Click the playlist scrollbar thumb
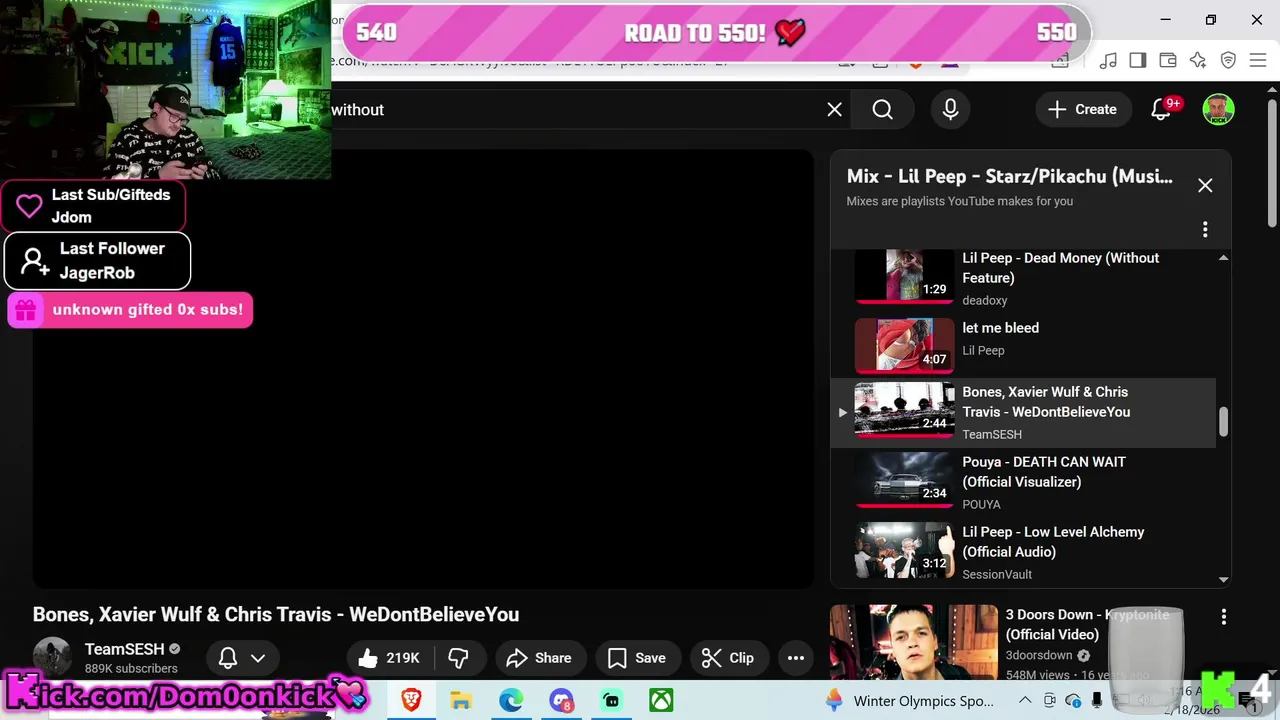The height and width of the screenshot is (720, 1280). click(x=1223, y=422)
